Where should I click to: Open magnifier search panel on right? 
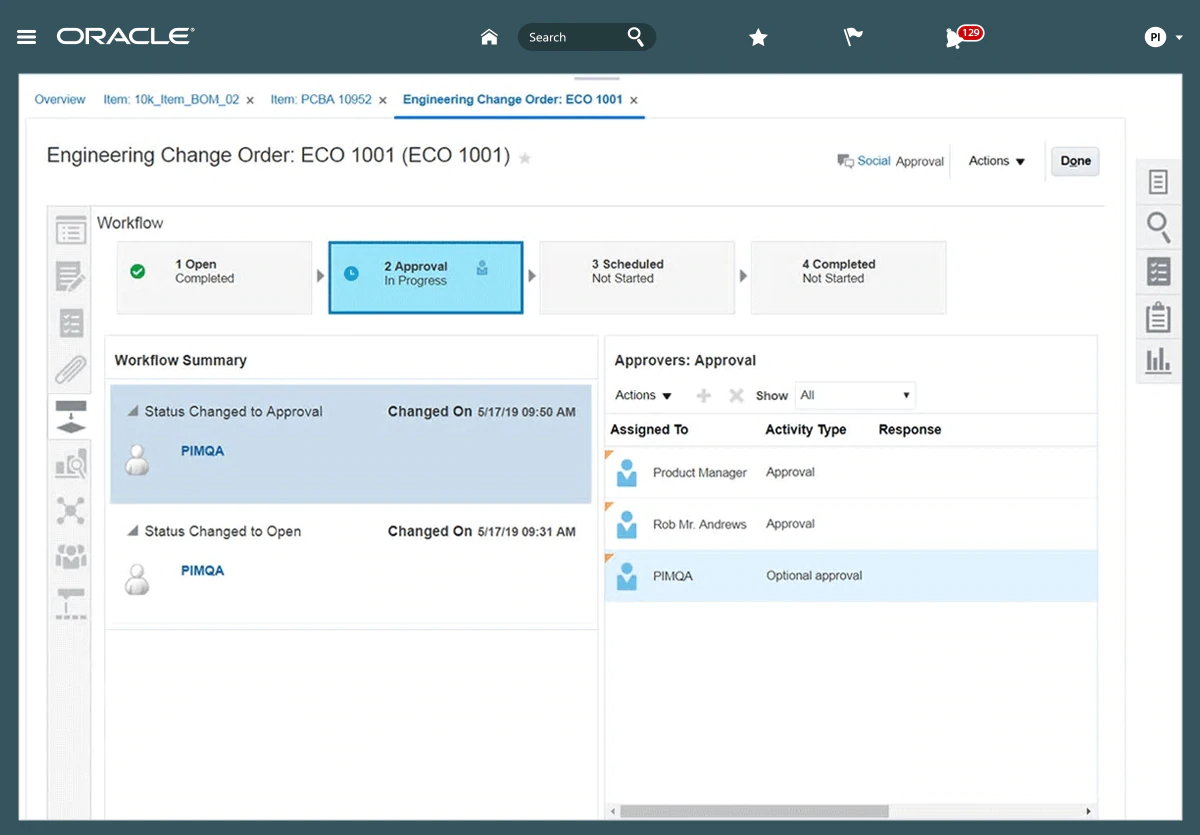point(1158,227)
